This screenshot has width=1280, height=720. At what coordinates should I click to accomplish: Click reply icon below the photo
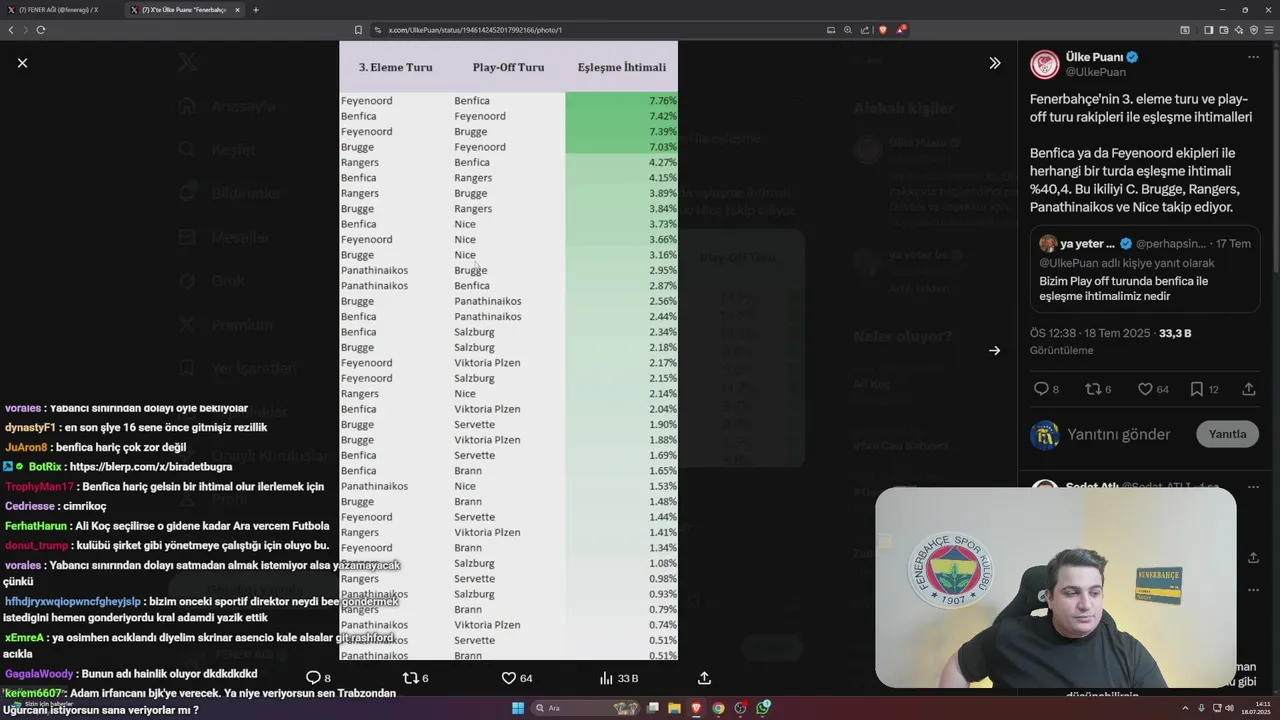[x=313, y=678]
